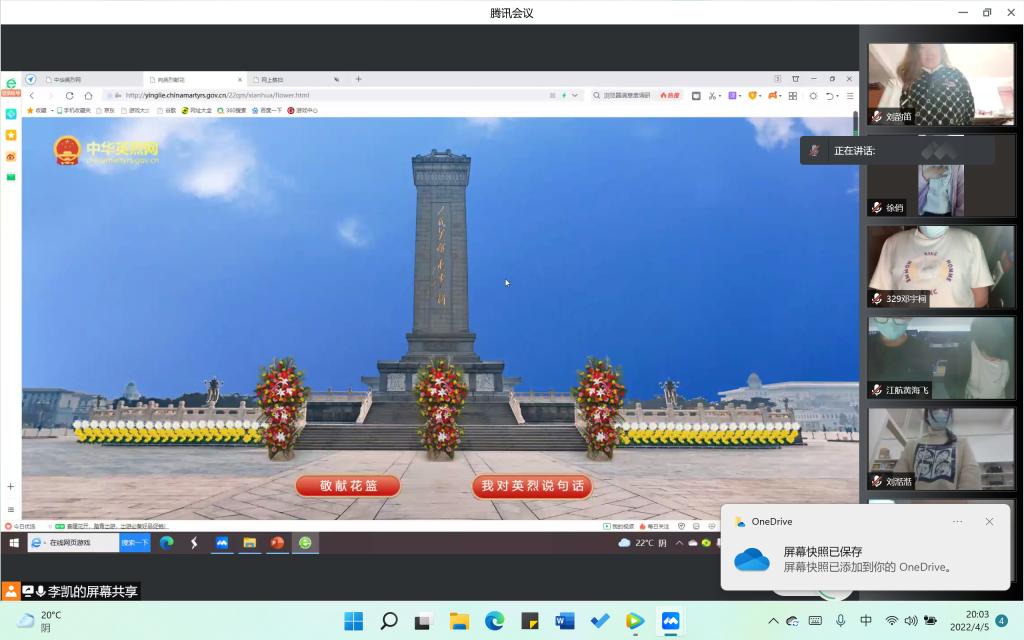Open Word from the taskbar
Viewport: 1024px width, 640px height.
coord(564,621)
